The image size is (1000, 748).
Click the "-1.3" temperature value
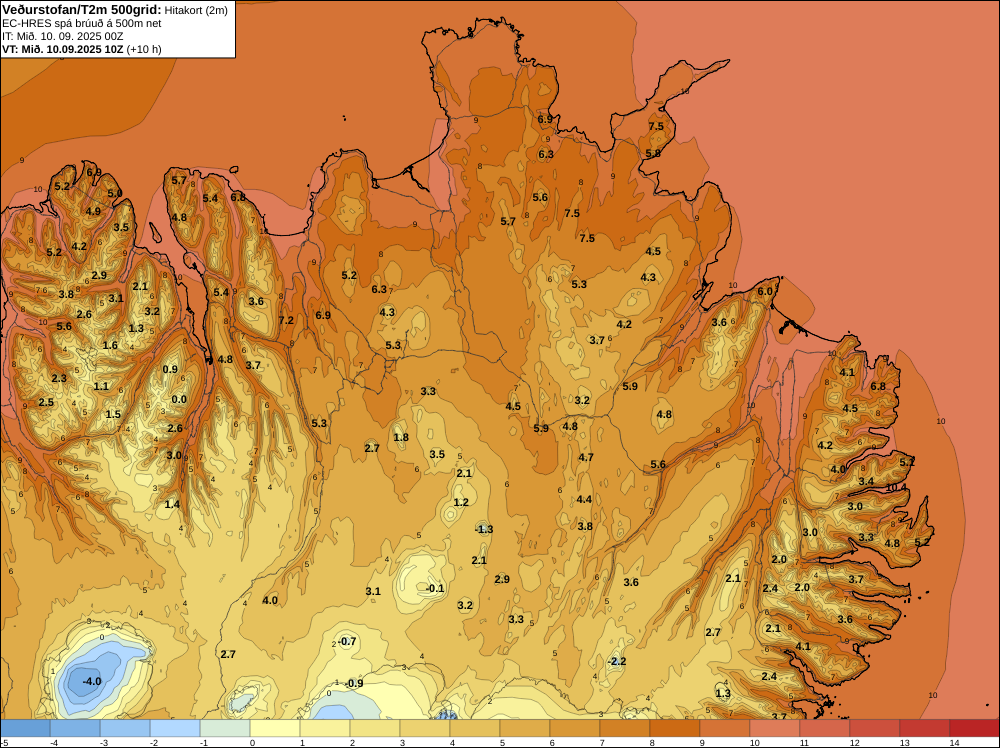[484, 529]
